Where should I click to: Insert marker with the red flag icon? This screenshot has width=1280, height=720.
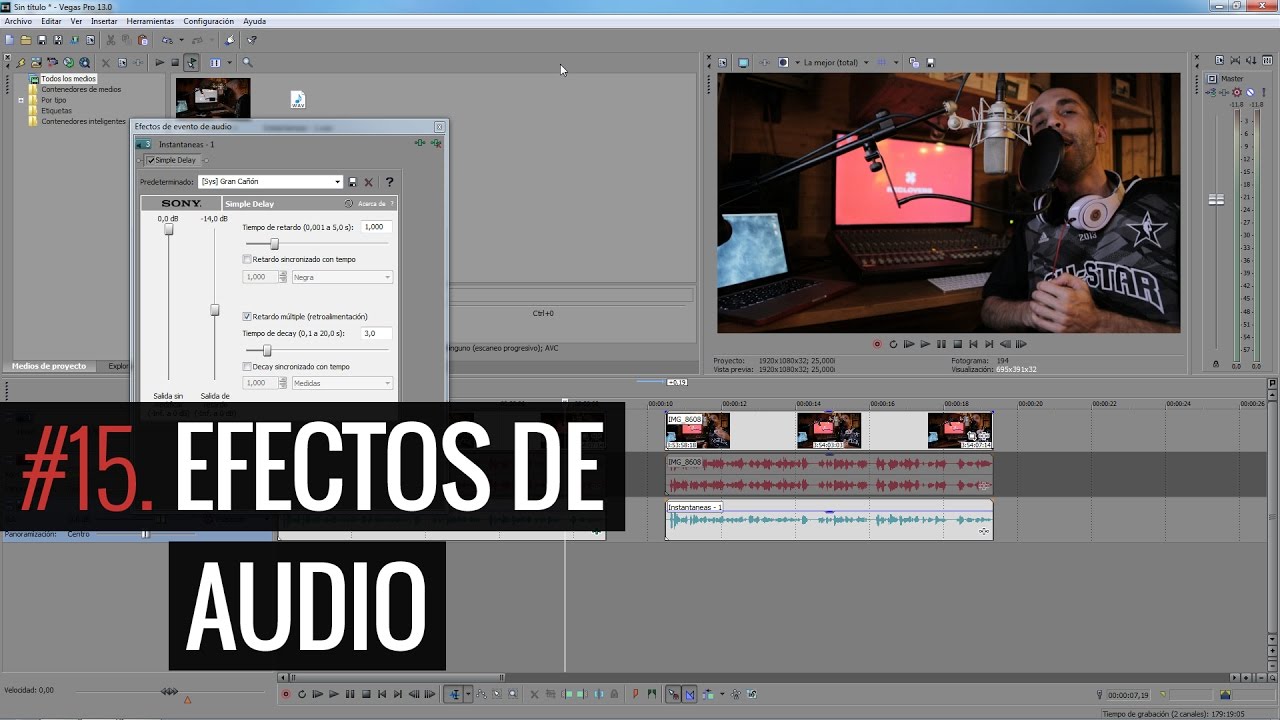pos(636,694)
